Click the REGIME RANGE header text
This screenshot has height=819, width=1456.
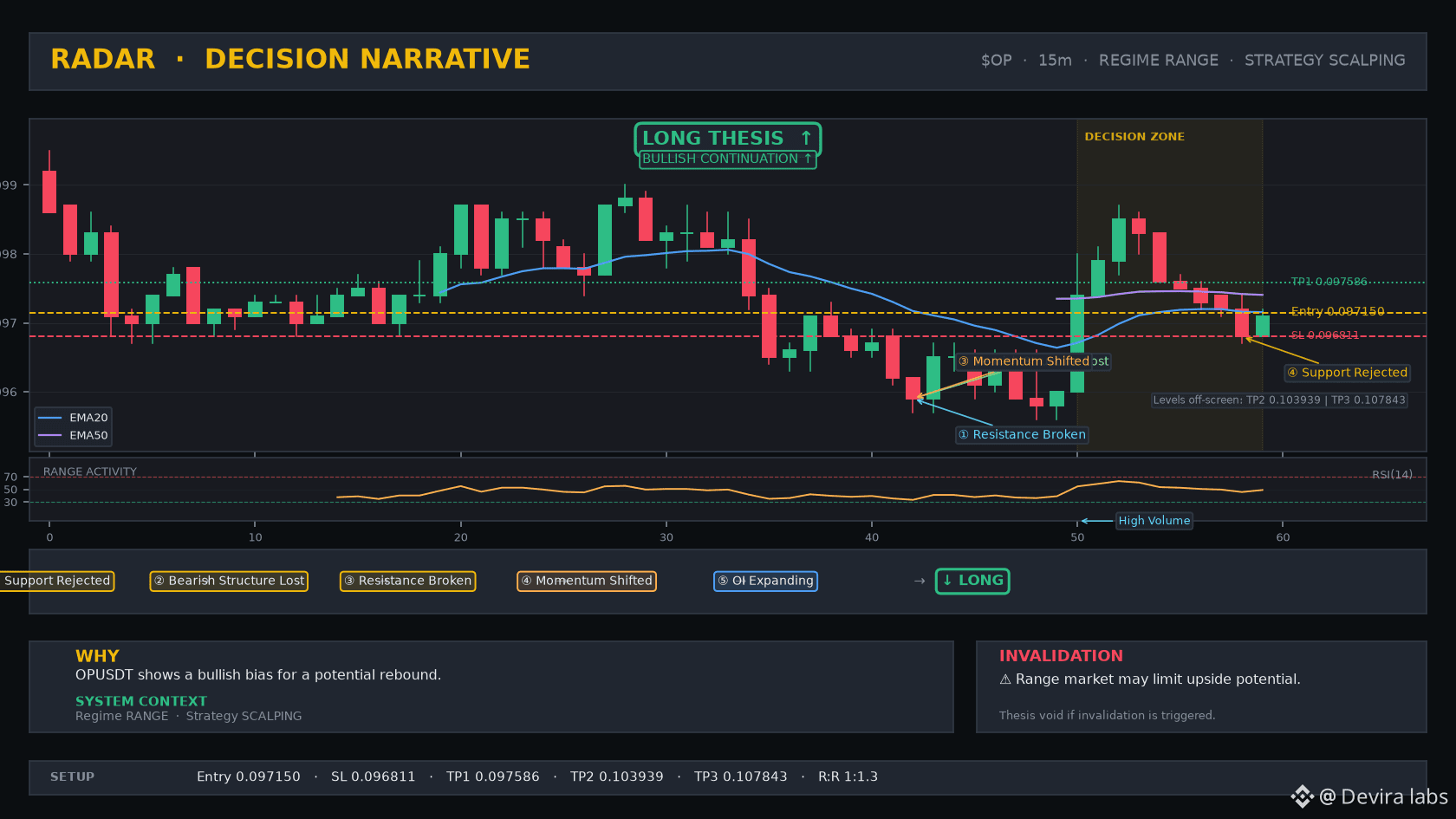pyautogui.click(x=1158, y=61)
